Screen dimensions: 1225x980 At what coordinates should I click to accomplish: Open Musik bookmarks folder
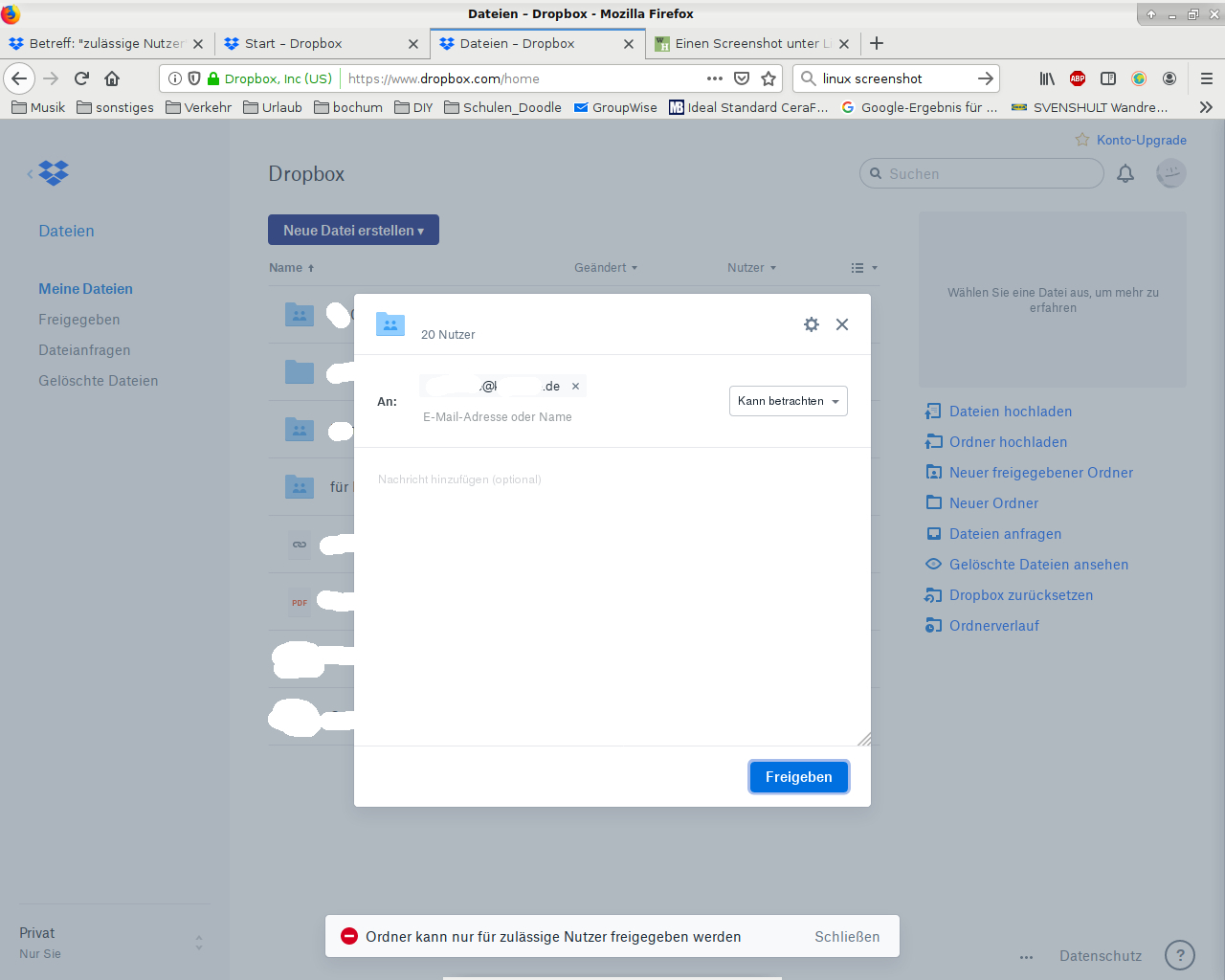pos(38,107)
